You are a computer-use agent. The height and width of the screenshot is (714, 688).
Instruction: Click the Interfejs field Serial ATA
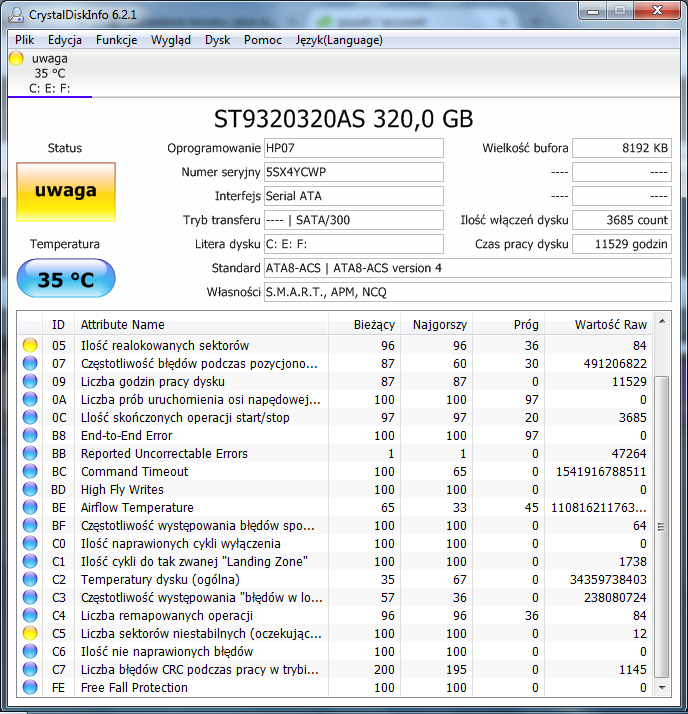353,196
